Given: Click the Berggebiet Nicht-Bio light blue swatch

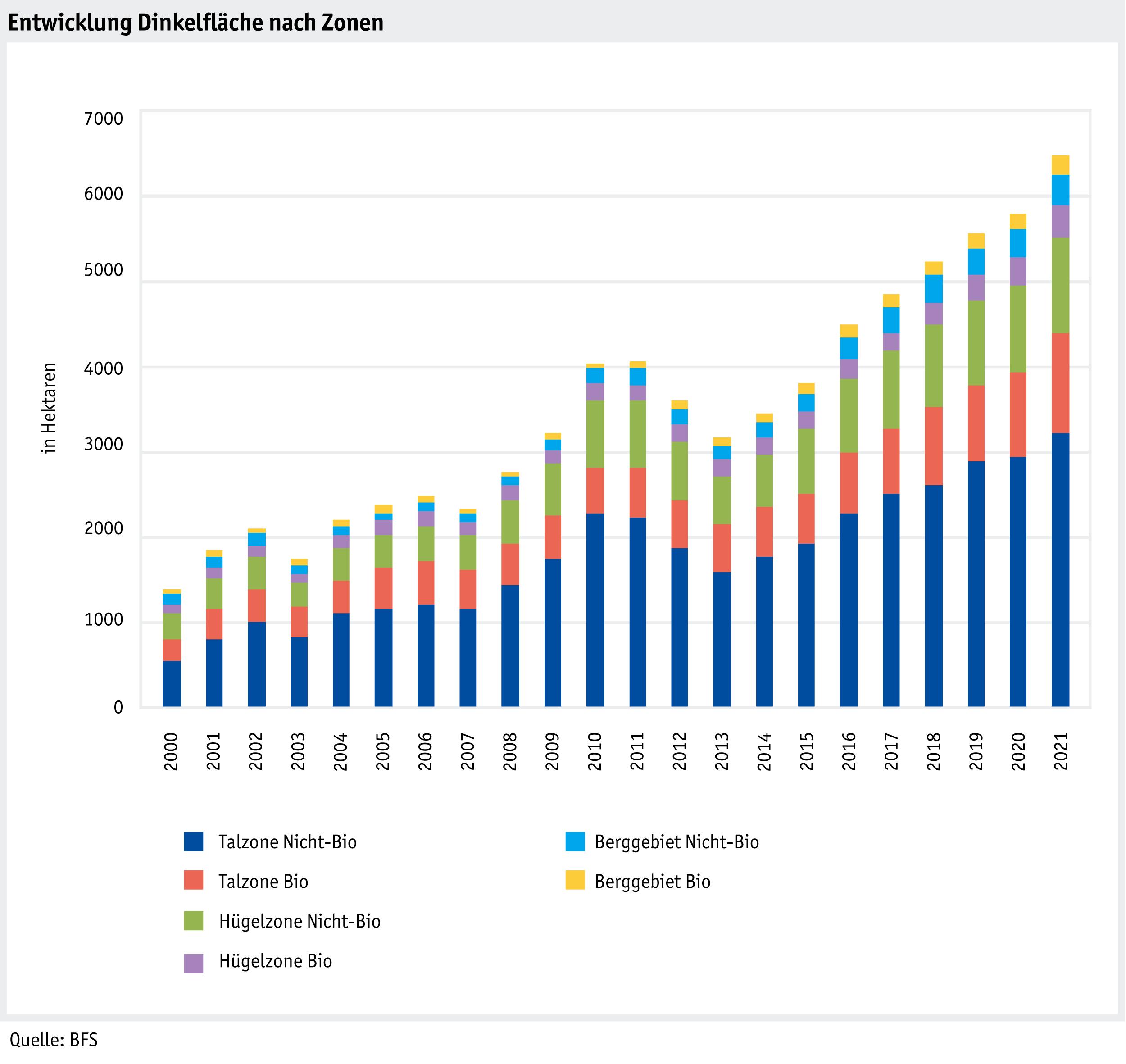Looking at the screenshot, I should pyautogui.click(x=575, y=841).
